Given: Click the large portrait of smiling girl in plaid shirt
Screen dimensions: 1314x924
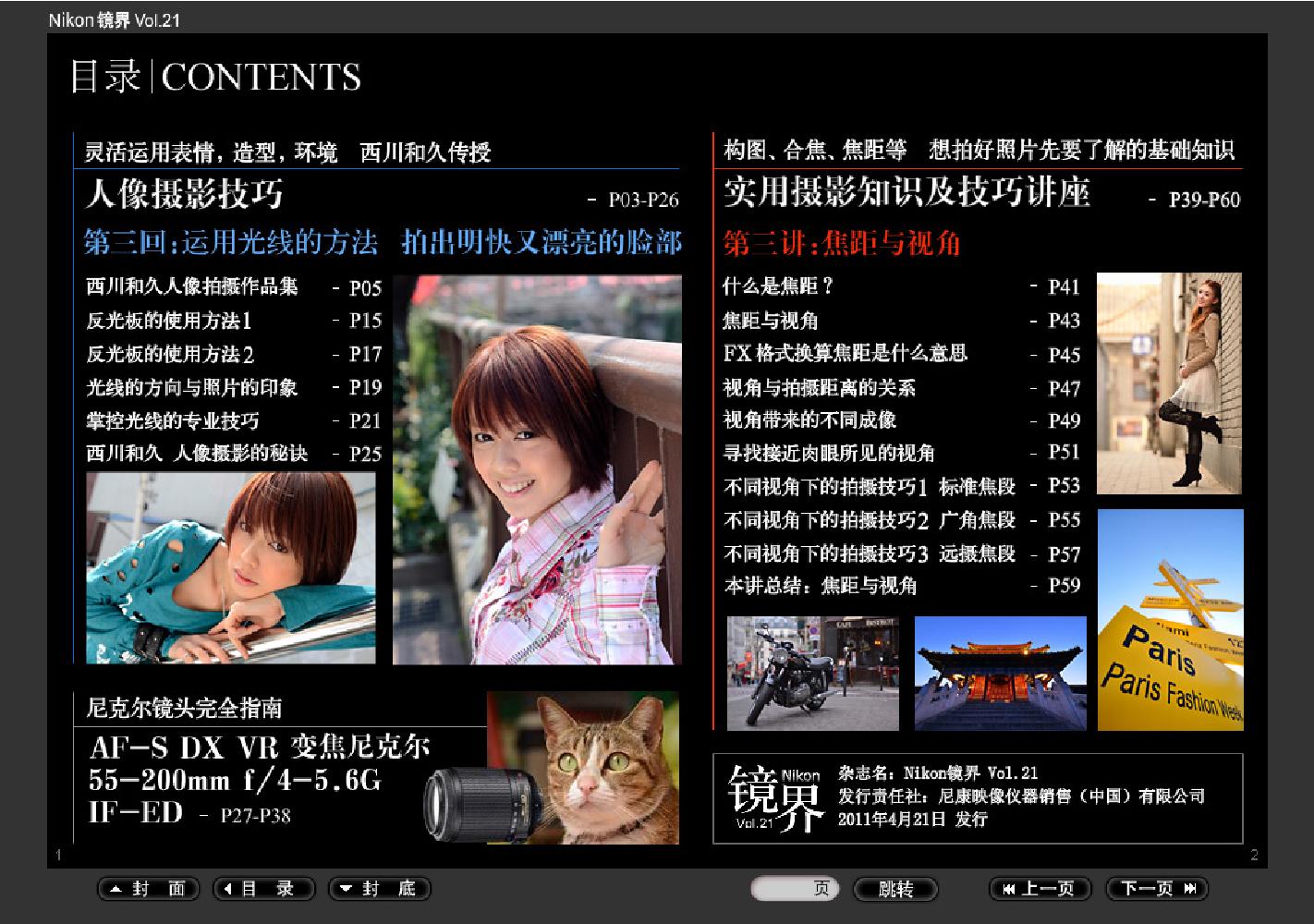Looking at the screenshot, I should (537, 469).
